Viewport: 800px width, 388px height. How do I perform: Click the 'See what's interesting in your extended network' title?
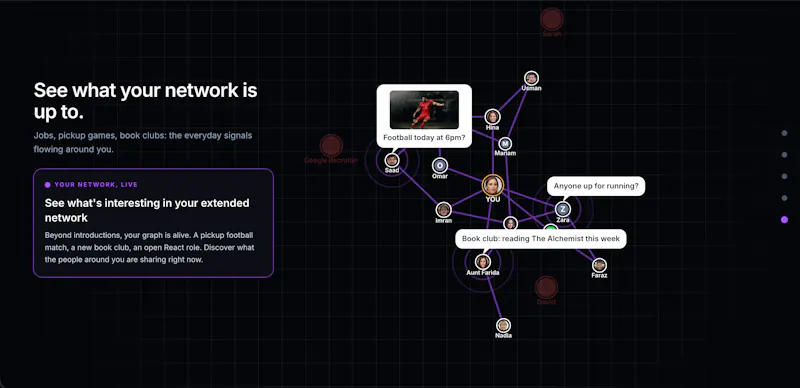coord(147,210)
